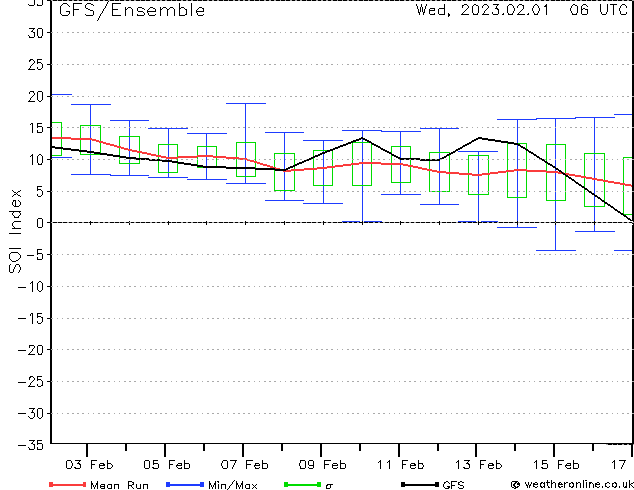Click the 11 Feb x-axis label

[x=401, y=465]
